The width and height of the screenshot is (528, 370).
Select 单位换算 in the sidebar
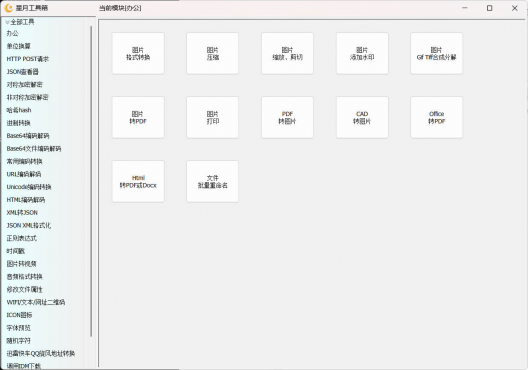point(19,46)
